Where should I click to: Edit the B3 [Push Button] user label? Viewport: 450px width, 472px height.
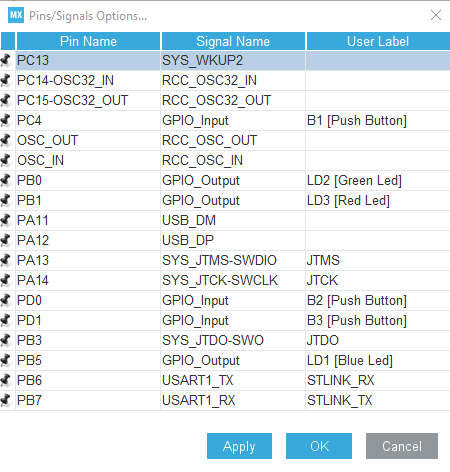click(x=378, y=320)
